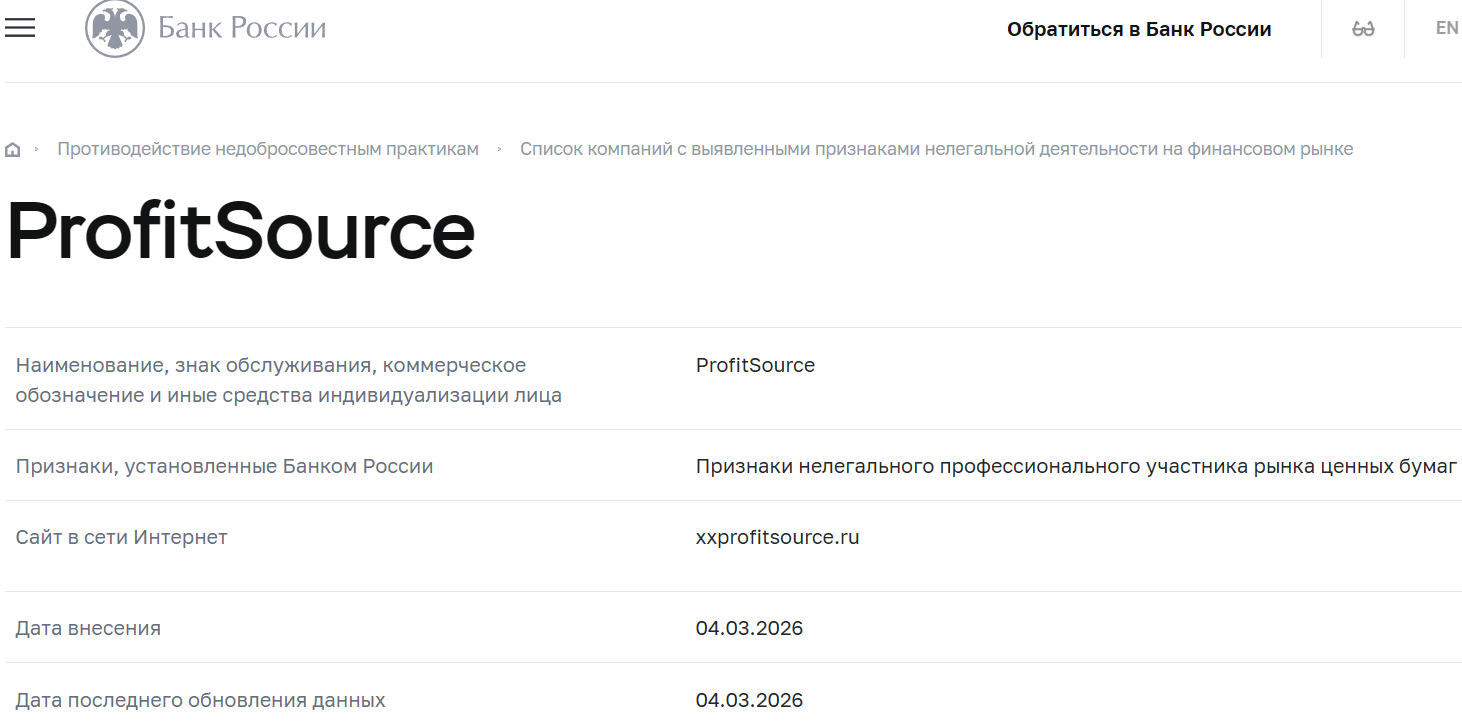Open the xxprofitsource.ru website link
Screen dimensions: 1462x728
[777, 537]
